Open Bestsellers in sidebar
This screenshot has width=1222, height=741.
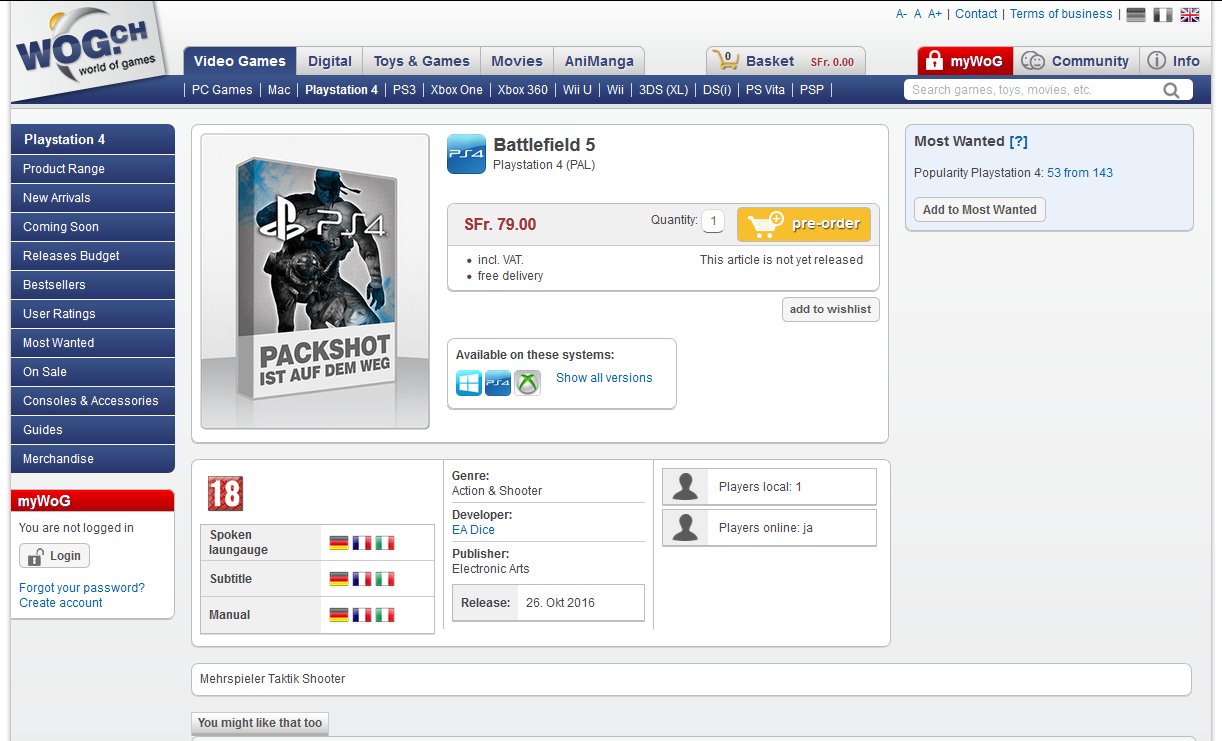[x=92, y=285]
